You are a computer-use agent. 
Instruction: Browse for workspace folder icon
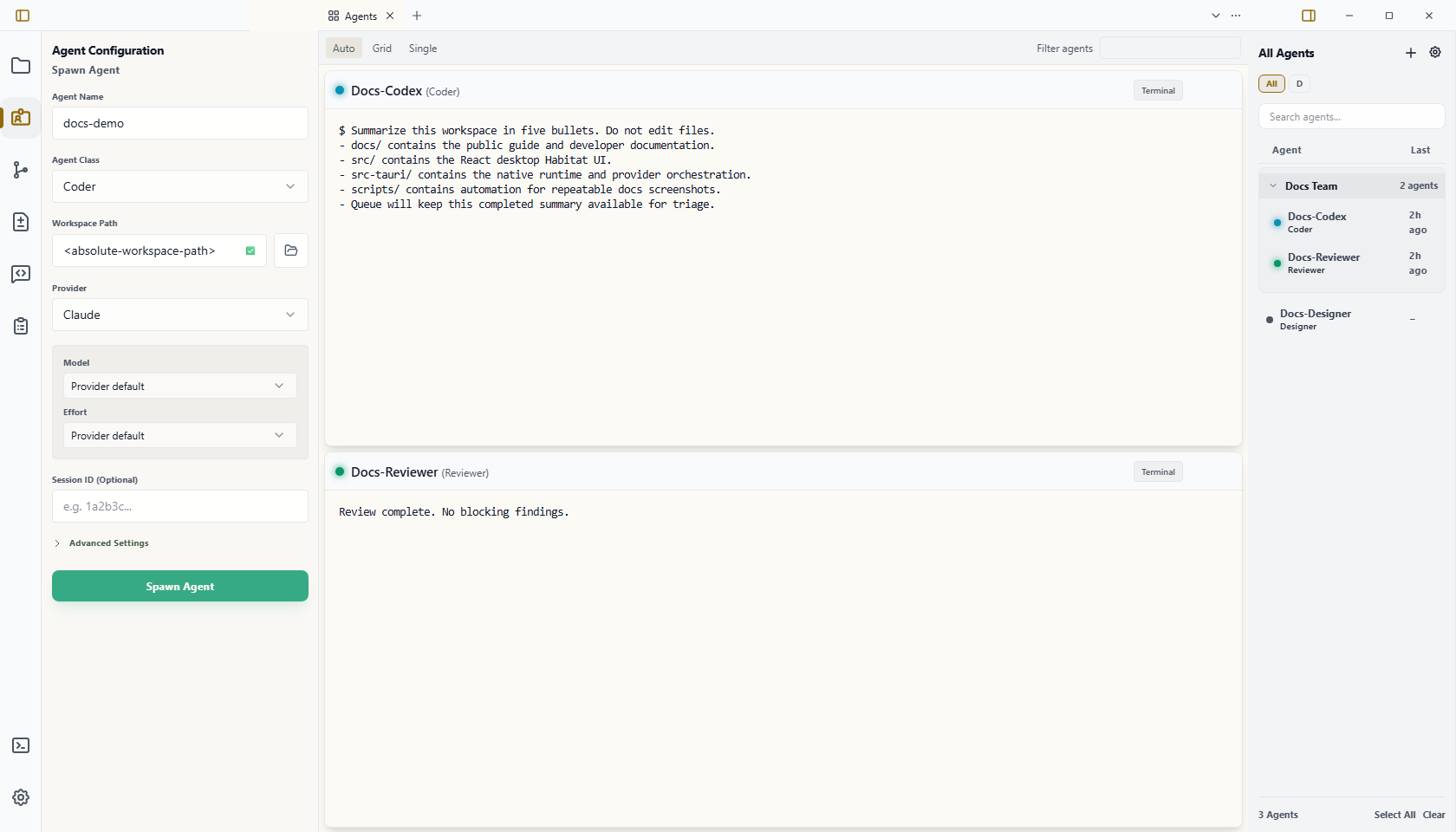pyautogui.click(x=291, y=250)
